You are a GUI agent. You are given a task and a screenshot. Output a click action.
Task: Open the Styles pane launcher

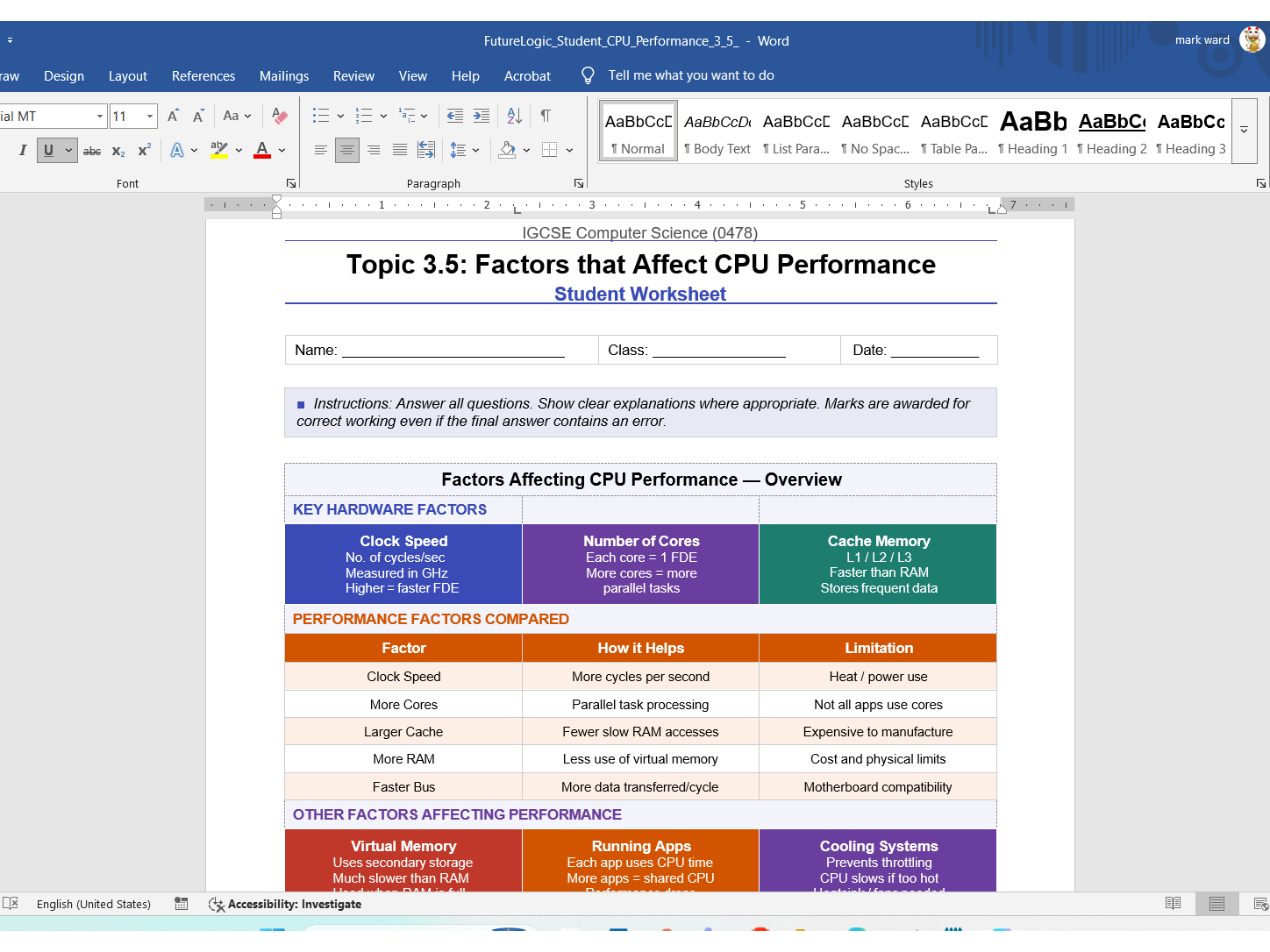[x=1261, y=183]
